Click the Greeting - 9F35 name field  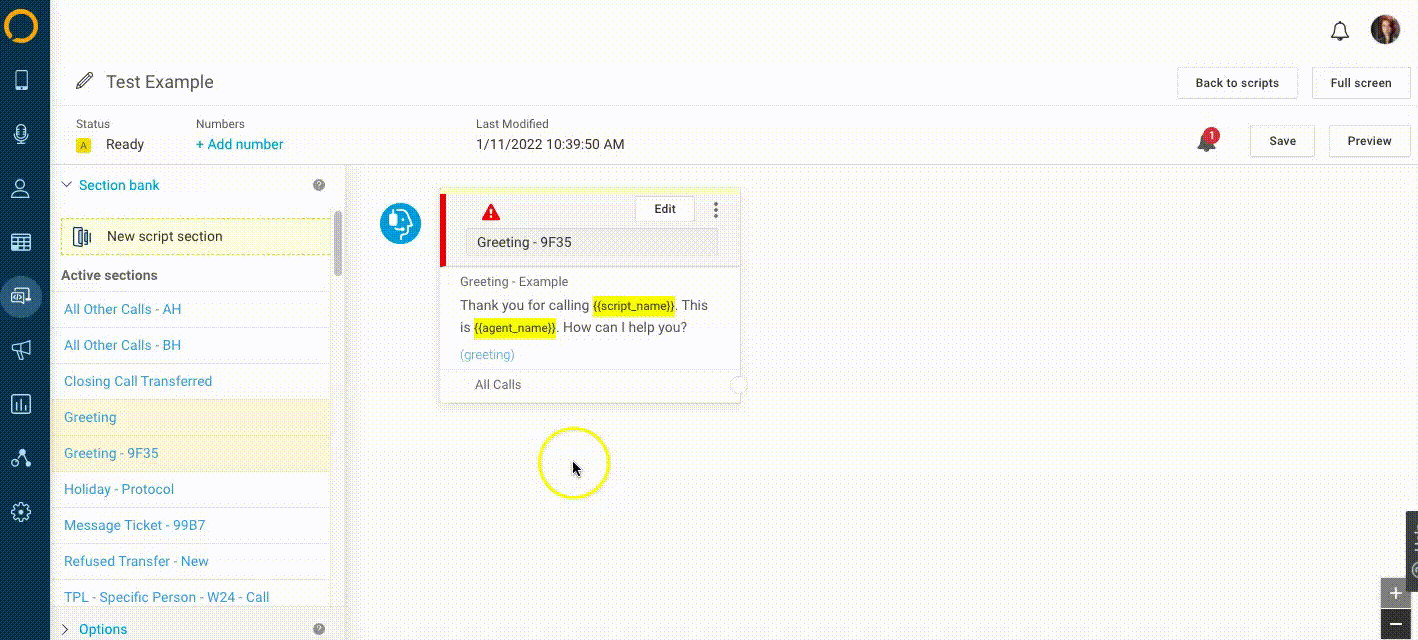pos(591,242)
